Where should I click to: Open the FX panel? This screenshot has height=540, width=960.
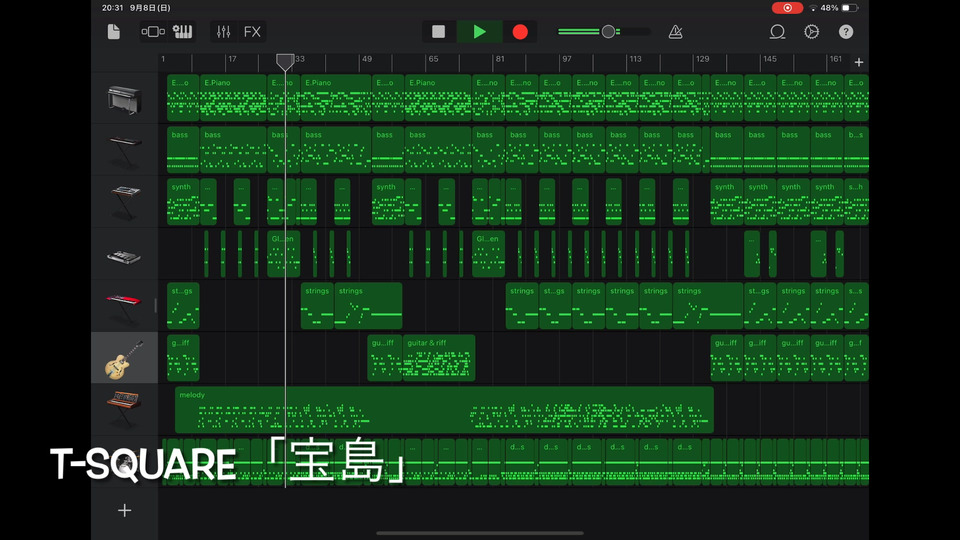[x=252, y=32]
